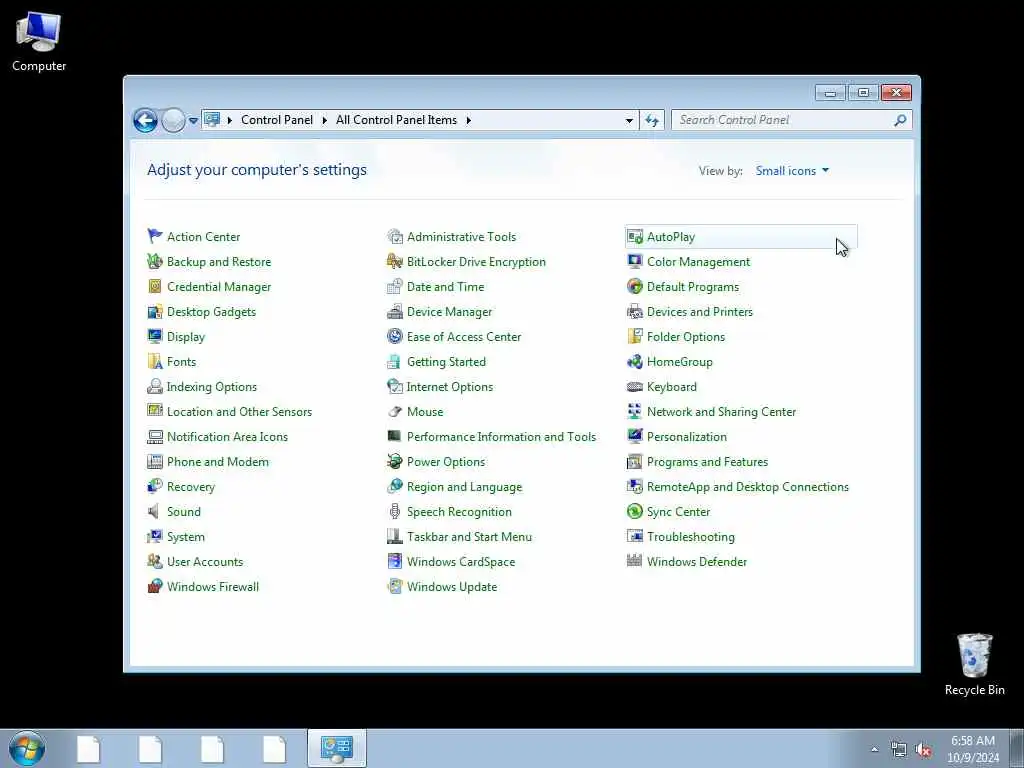Expand the View by Small icons dropdown
Screen dimensions: 1024x768
[792, 170]
